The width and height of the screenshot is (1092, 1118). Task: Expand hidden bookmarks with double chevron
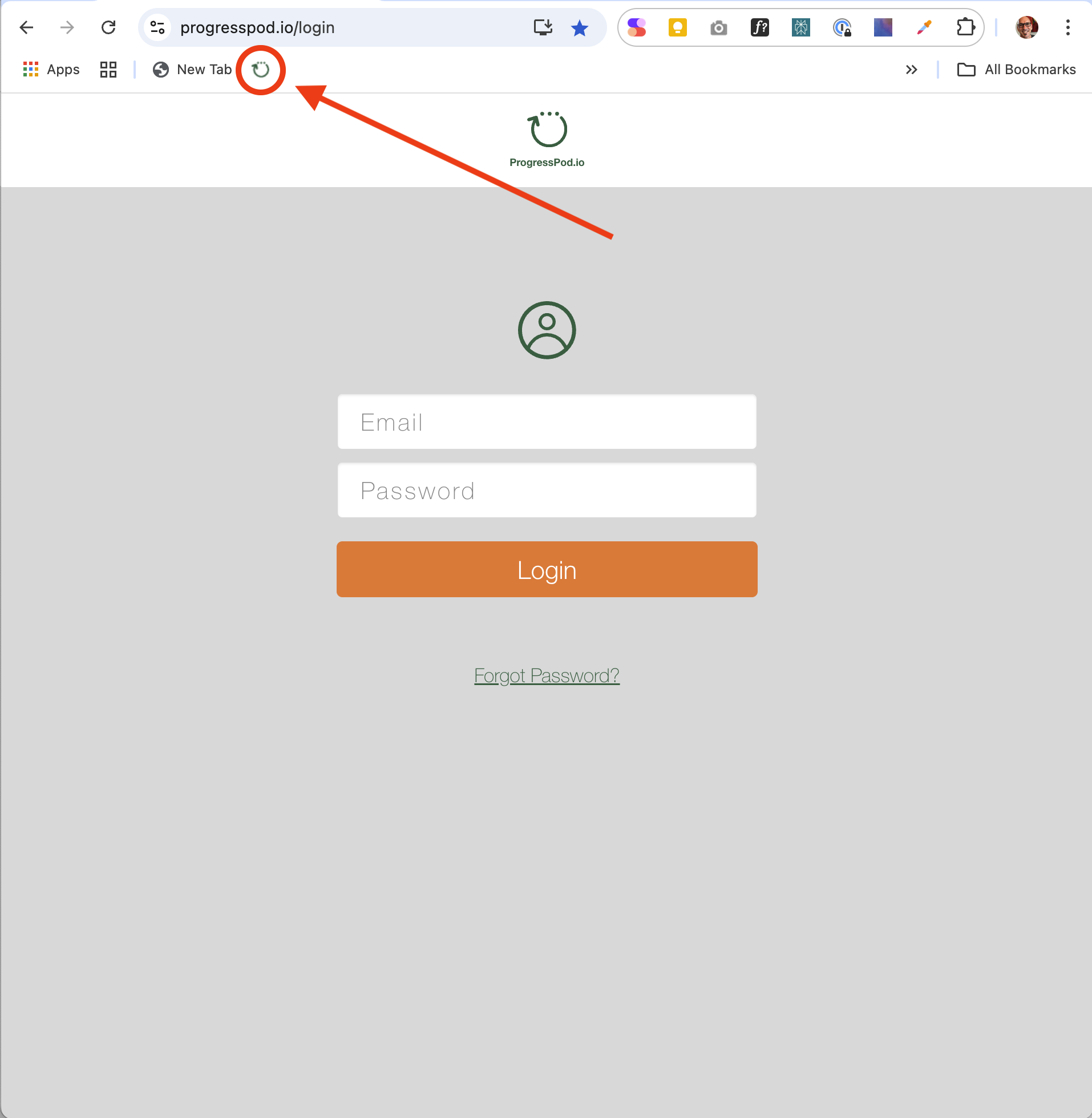pos(911,70)
